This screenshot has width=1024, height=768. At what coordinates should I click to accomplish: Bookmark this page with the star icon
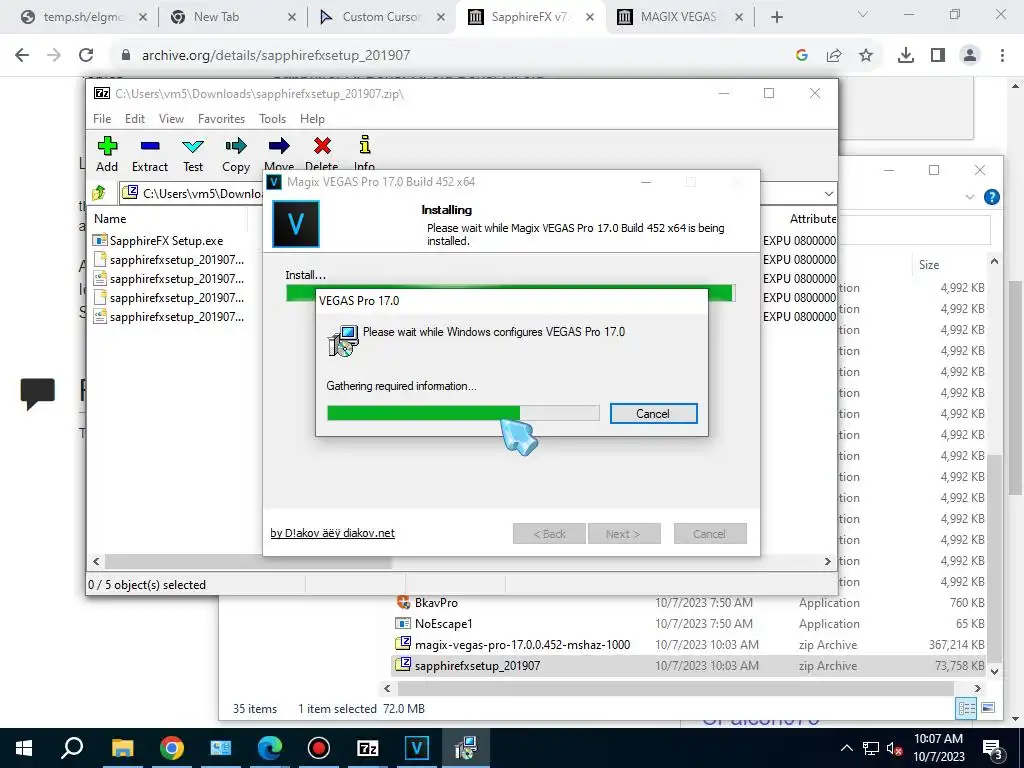click(x=866, y=55)
